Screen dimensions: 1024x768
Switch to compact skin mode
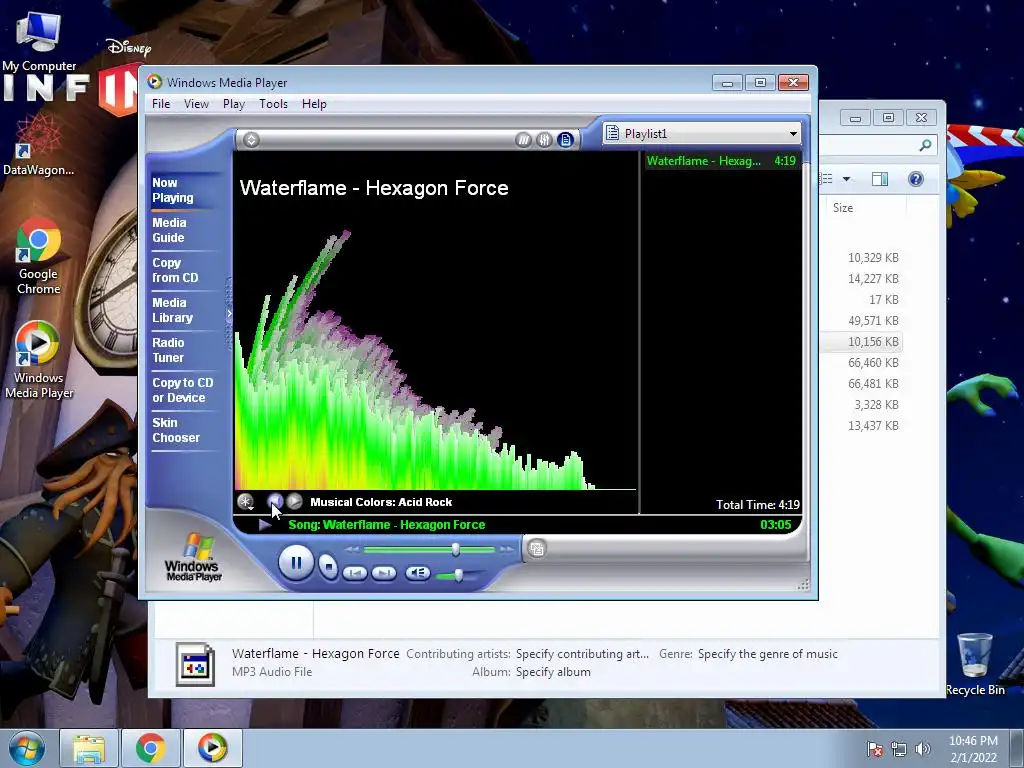coord(537,549)
